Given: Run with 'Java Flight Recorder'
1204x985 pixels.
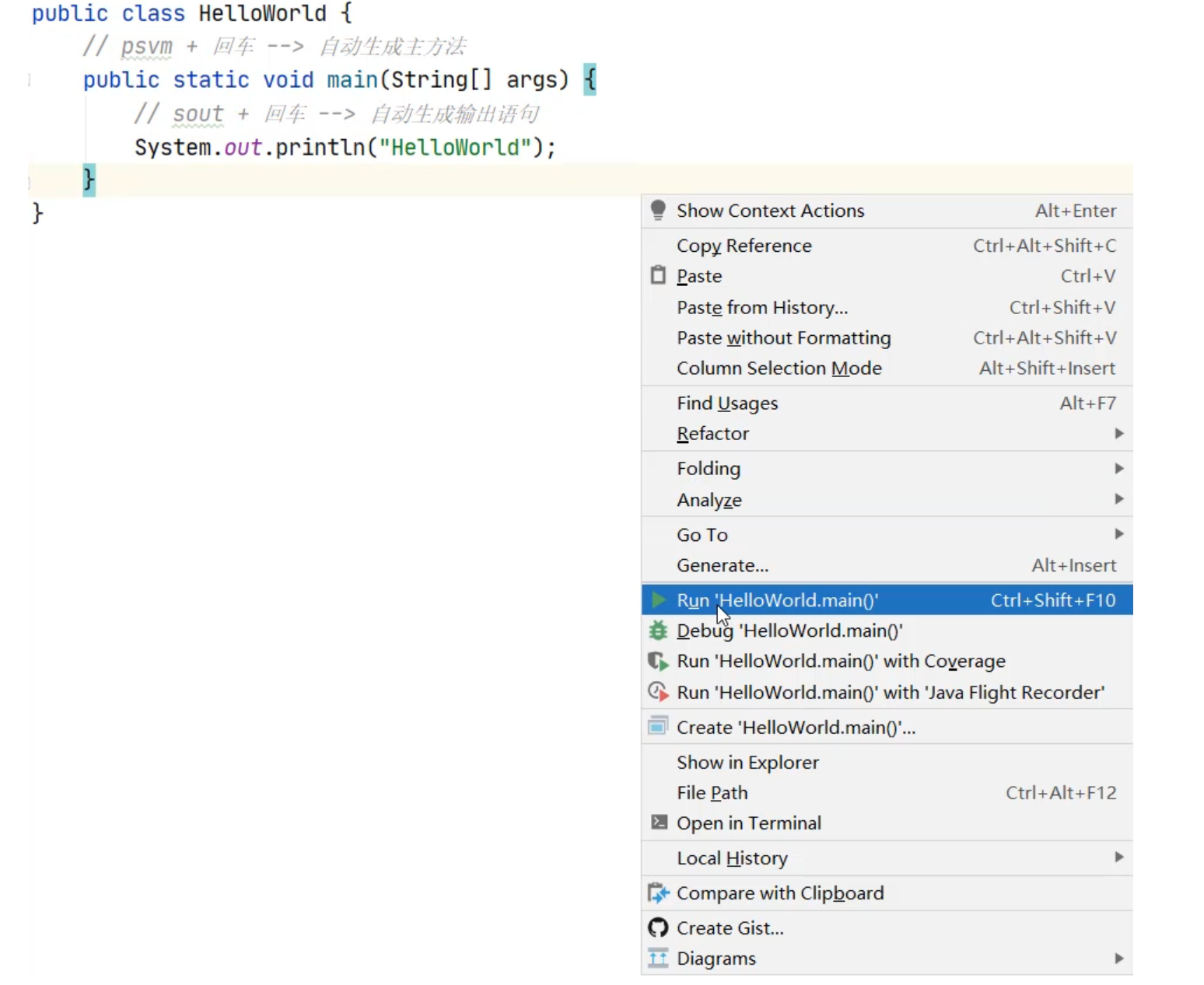Looking at the screenshot, I should 887,692.
